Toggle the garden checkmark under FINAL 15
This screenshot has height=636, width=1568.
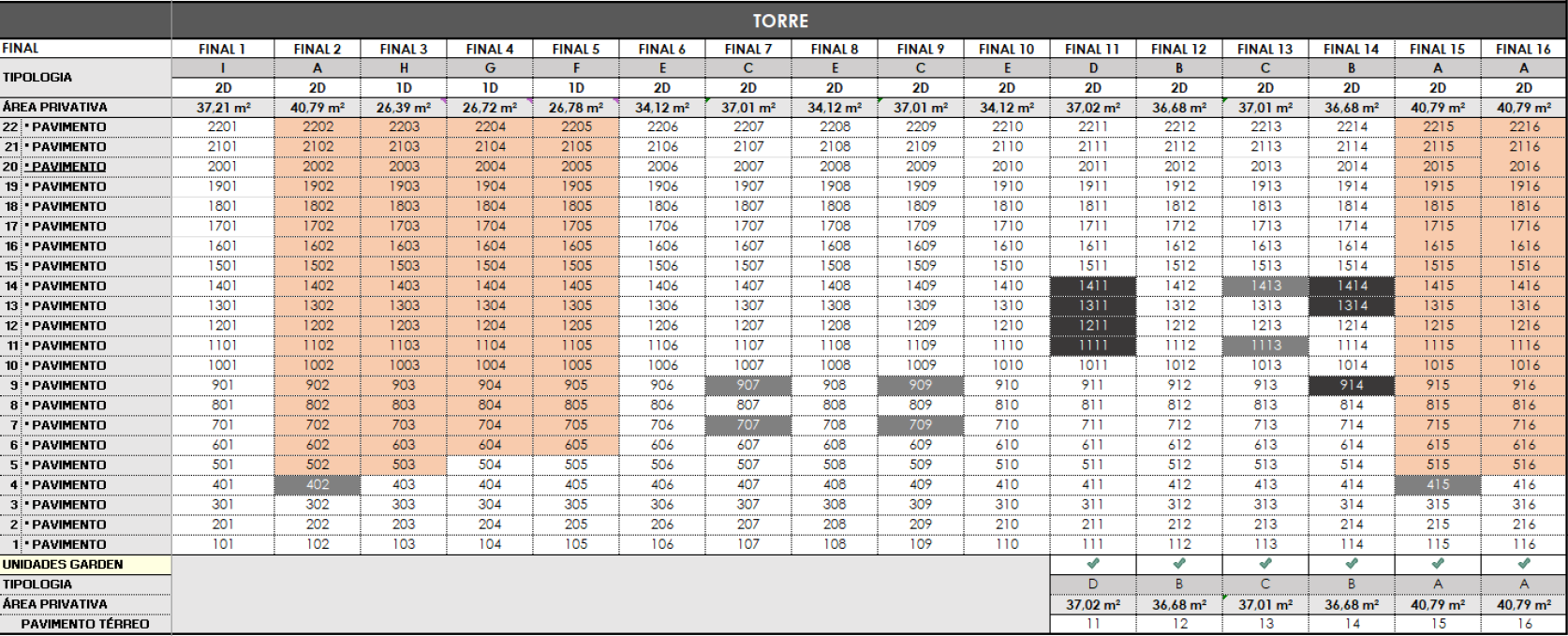[1437, 564]
